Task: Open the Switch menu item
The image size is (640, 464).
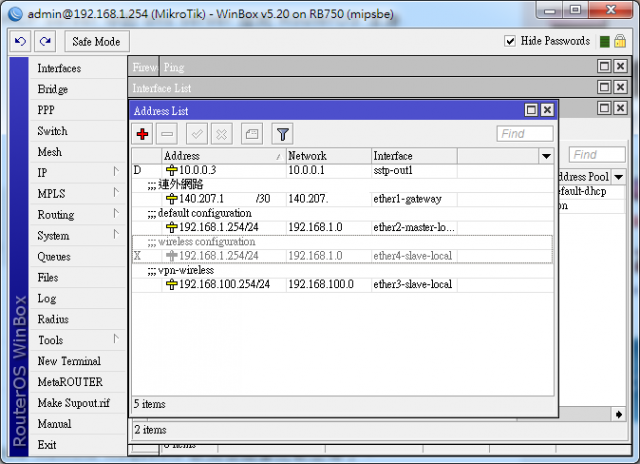Action: [x=78, y=131]
